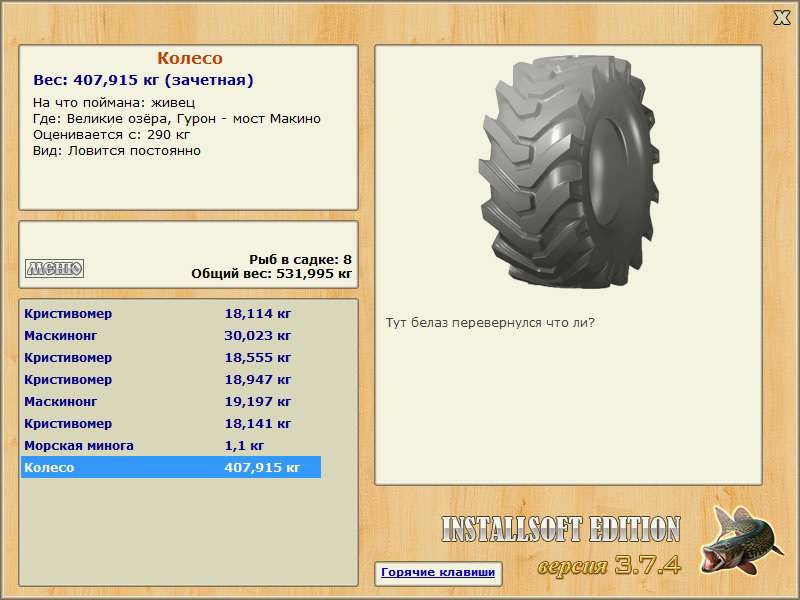Select the Кристивомер 18,141 кг row
Screen dimensions: 800x600
coord(171,423)
